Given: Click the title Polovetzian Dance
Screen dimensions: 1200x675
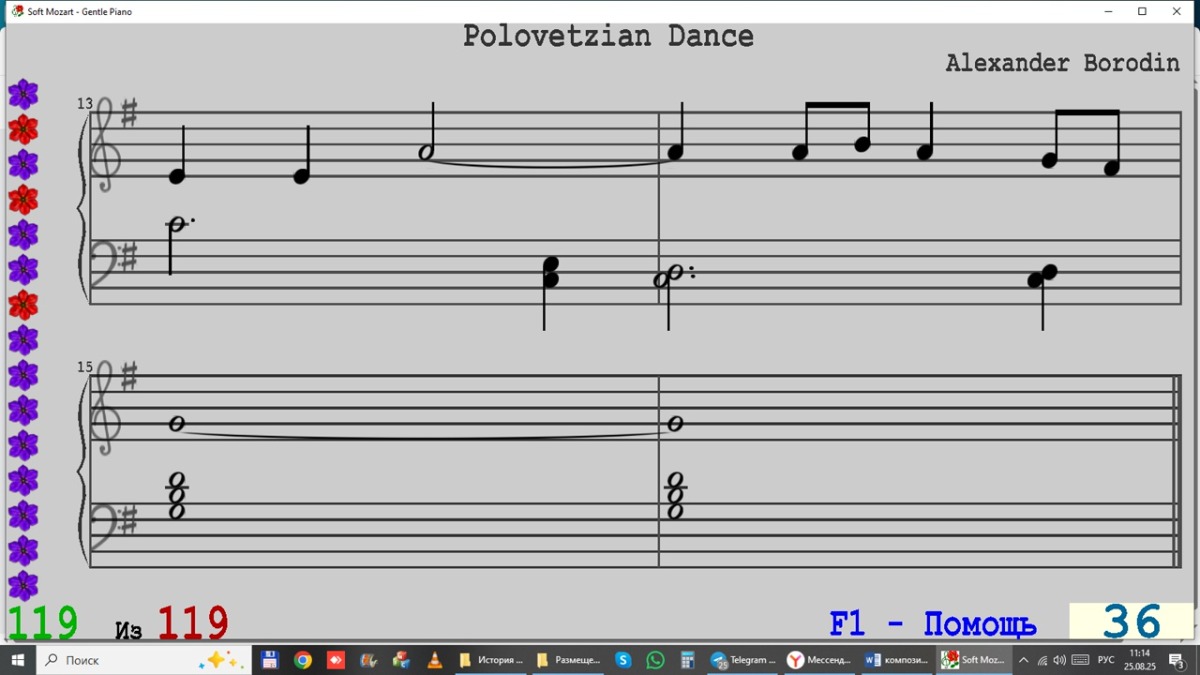Looking at the screenshot, I should [x=608, y=36].
